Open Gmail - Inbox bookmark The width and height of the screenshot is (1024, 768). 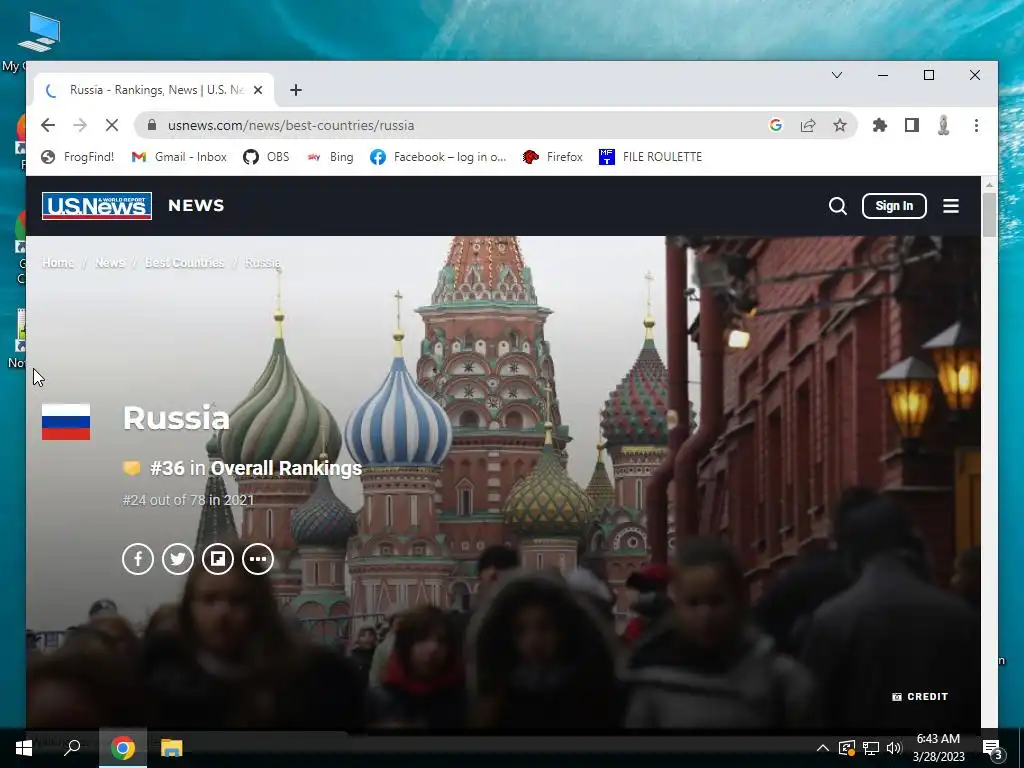179,157
